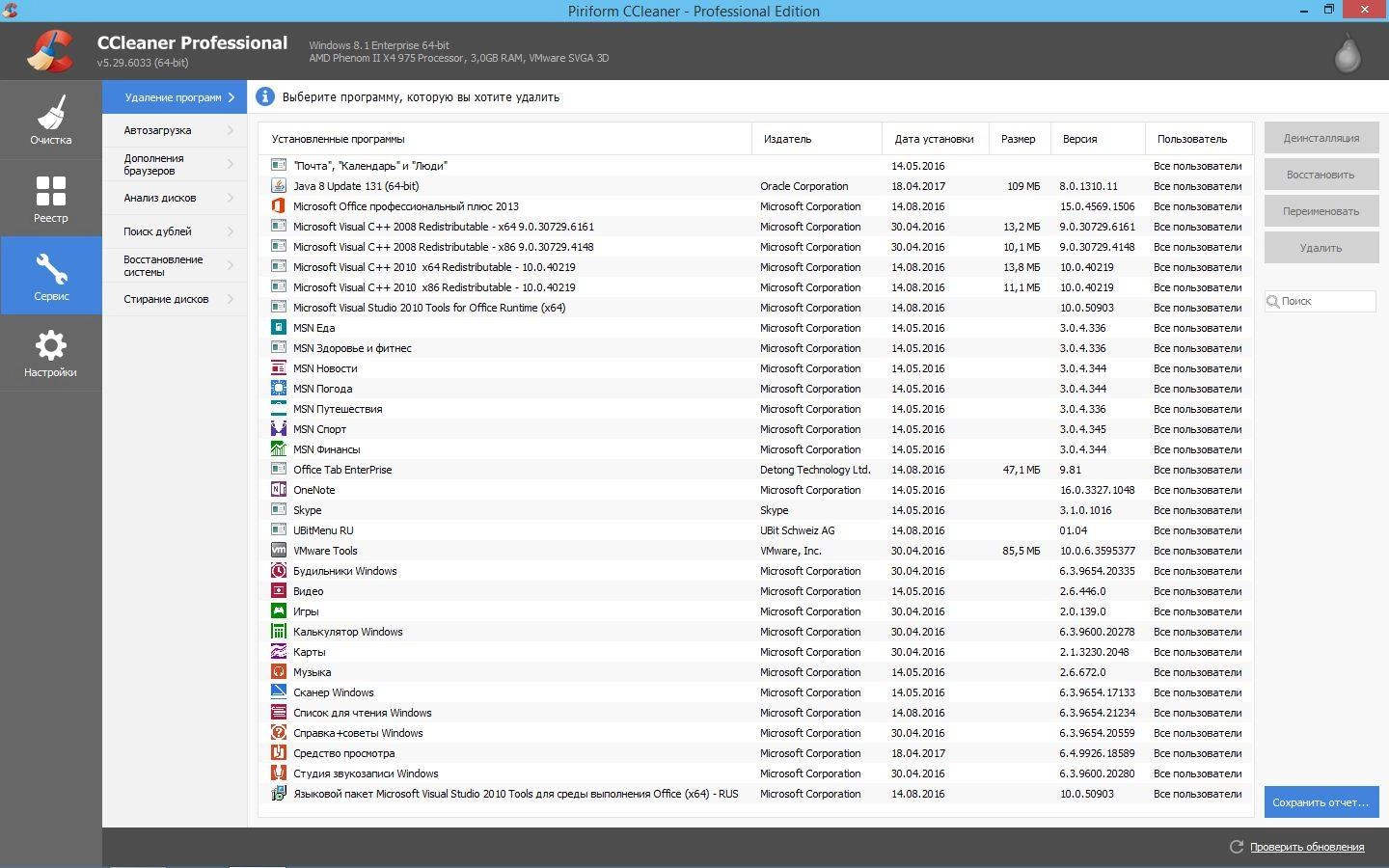Click the MSN Спорт app icon
Screen dimensions: 1389x868
pos(279,429)
